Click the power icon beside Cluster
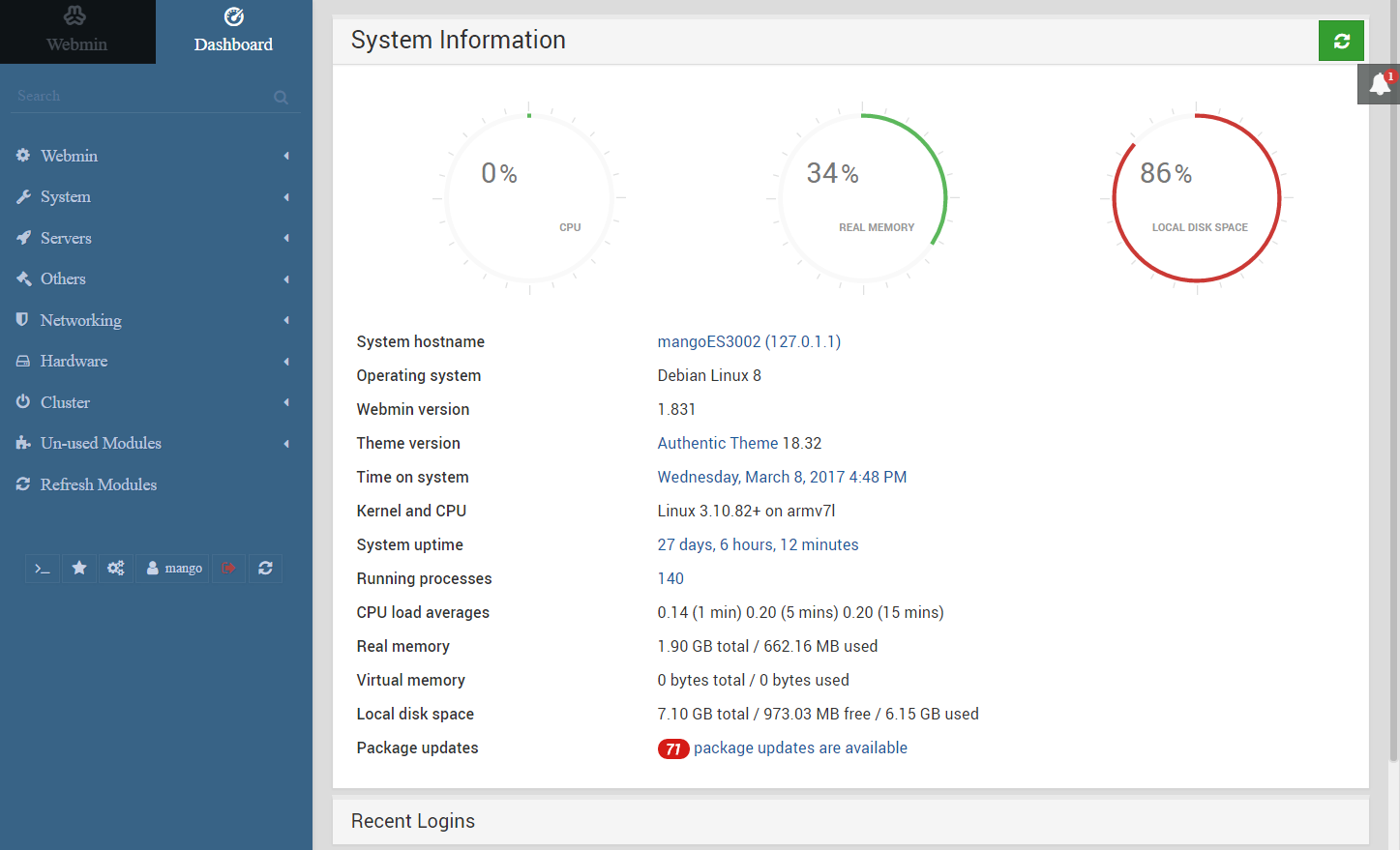Screen dimensions: 1400x850 23,401
